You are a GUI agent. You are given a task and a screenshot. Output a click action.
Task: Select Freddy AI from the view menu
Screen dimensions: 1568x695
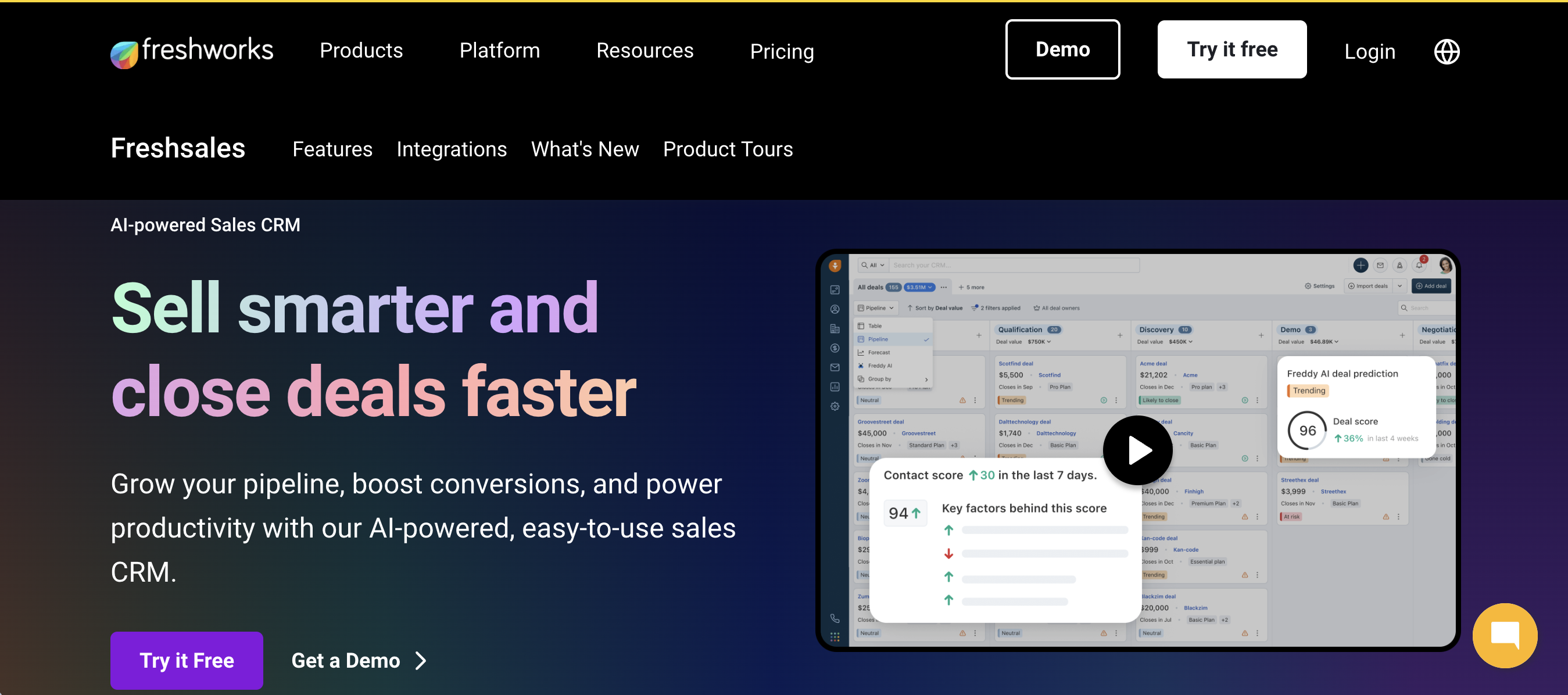tap(893, 366)
